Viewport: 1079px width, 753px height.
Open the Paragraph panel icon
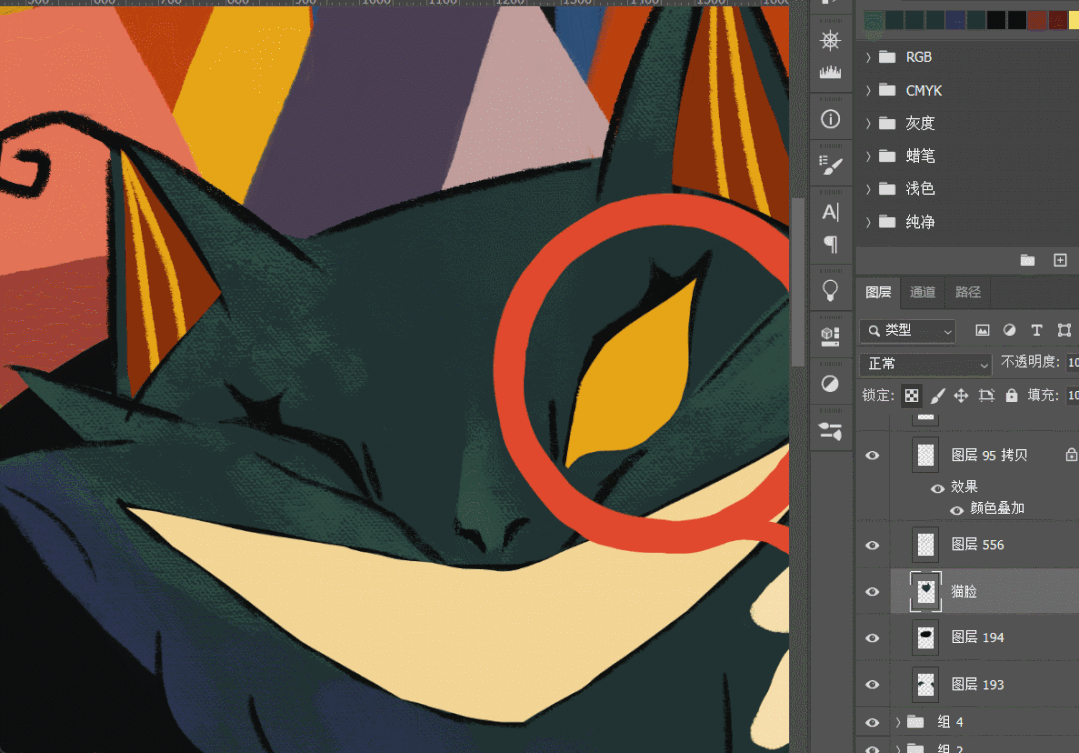[831, 244]
